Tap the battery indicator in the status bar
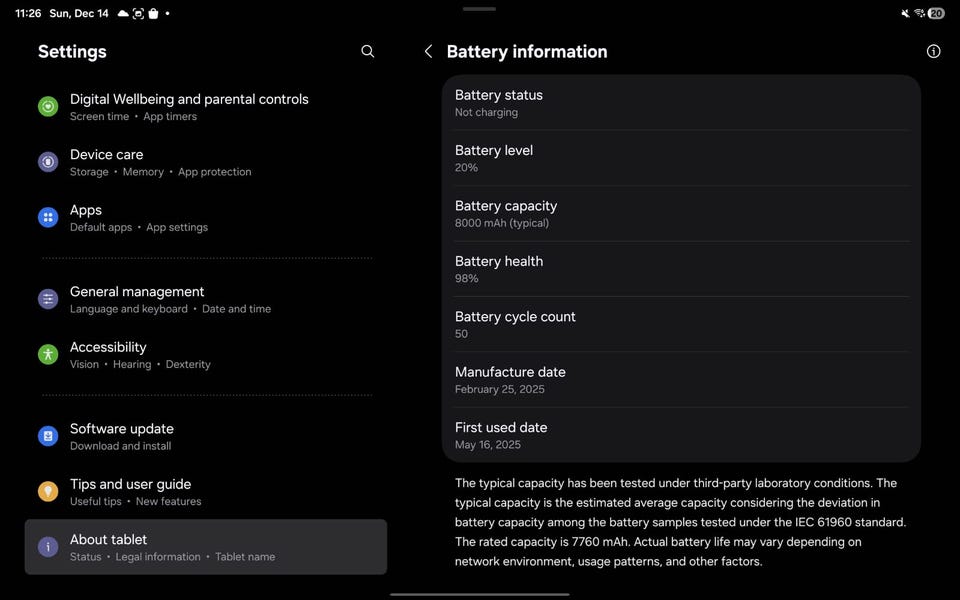Screen dimensions: 960x600 [936, 14]
